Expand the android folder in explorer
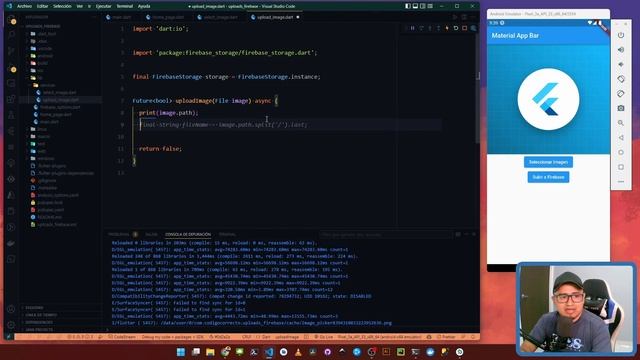This screenshot has width=640, height=360. pos(45,56)
